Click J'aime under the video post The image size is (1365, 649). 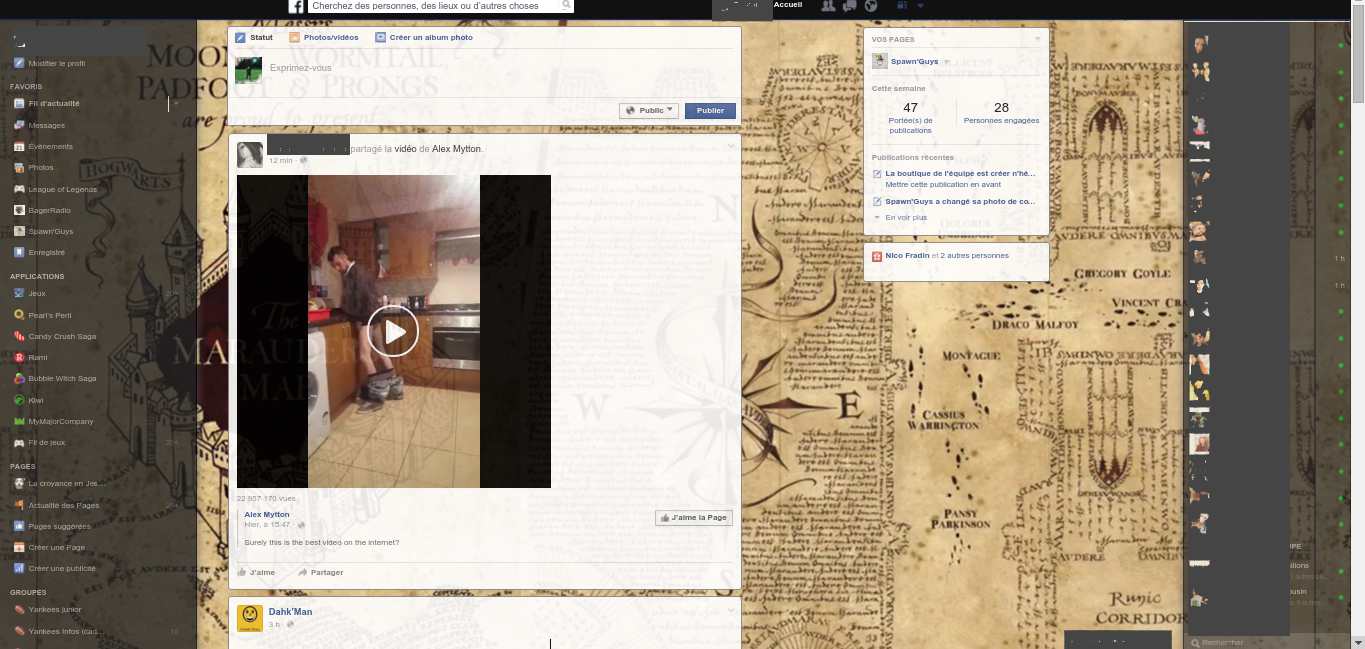(x=256, y=572)
